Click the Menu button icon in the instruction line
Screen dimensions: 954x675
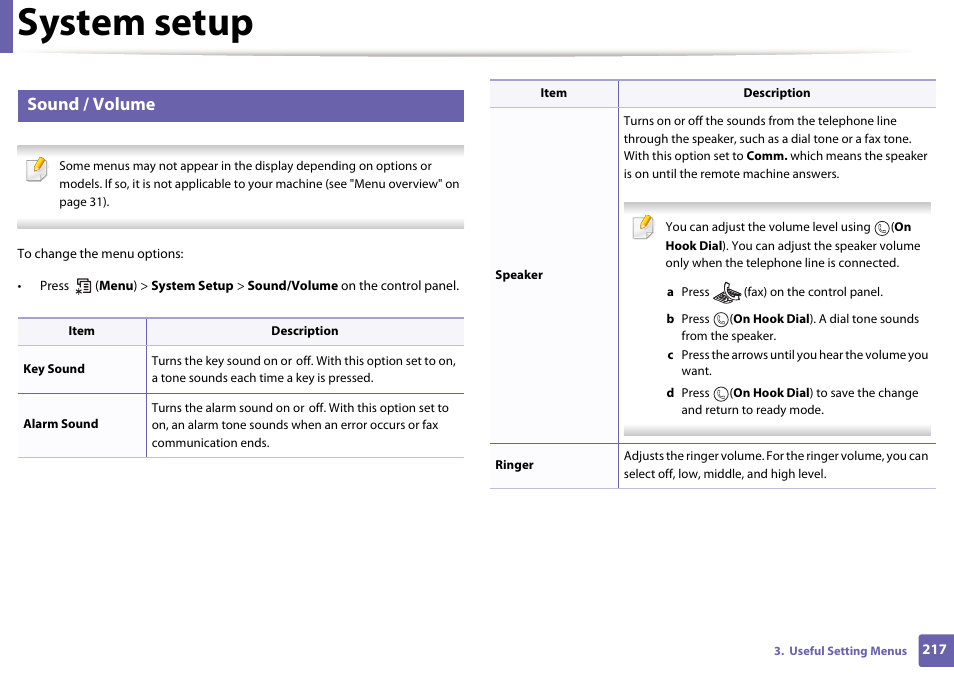coord(83,286)
